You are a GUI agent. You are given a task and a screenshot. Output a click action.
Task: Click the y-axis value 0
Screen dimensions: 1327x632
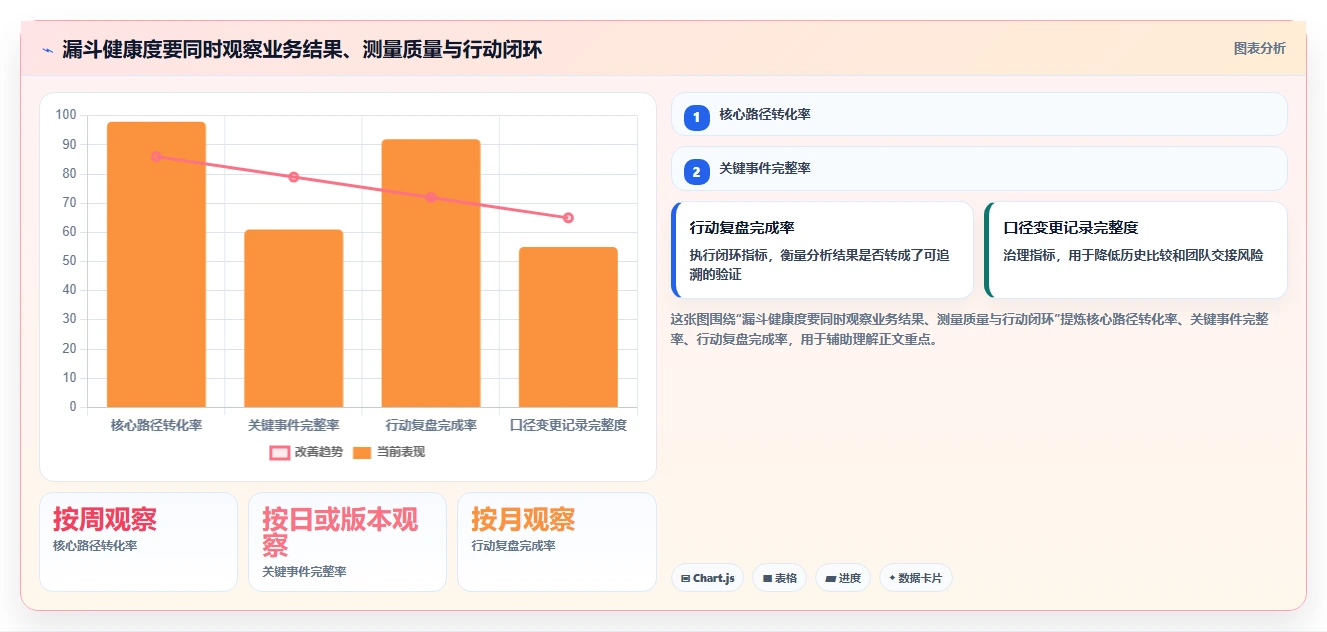click(73, 407)
